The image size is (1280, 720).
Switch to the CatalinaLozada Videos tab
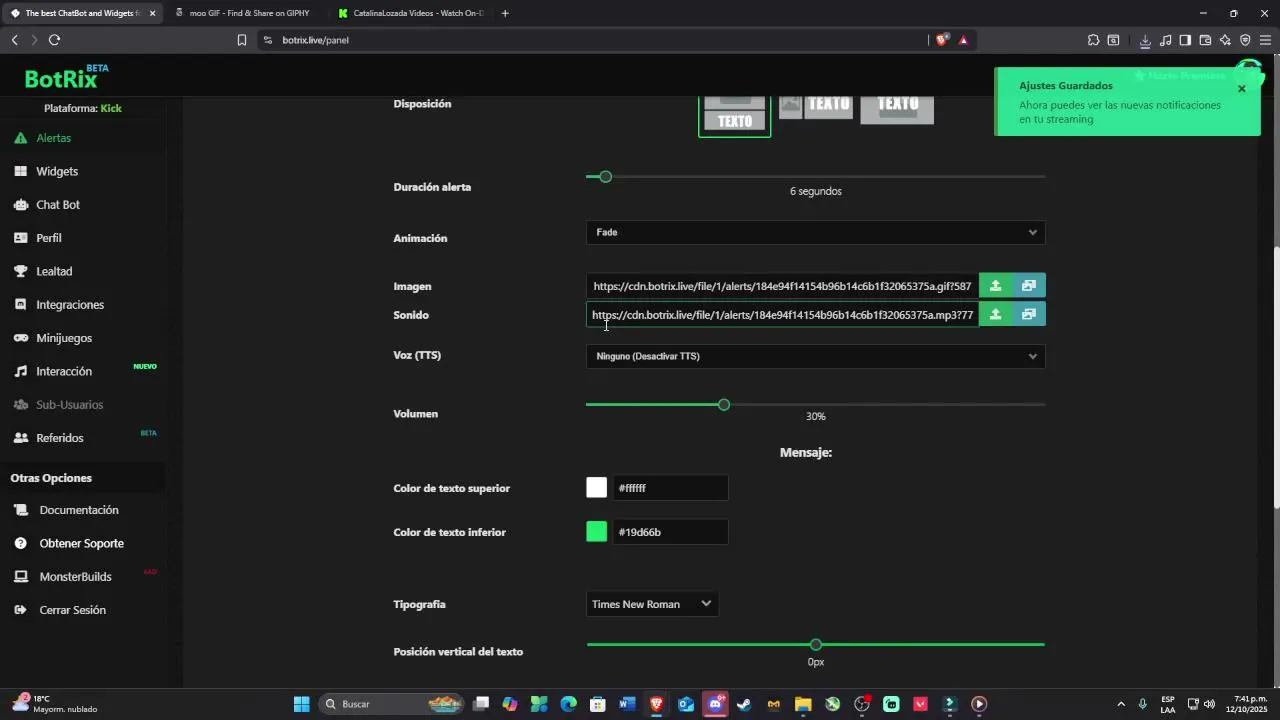(x=410, y=13)
